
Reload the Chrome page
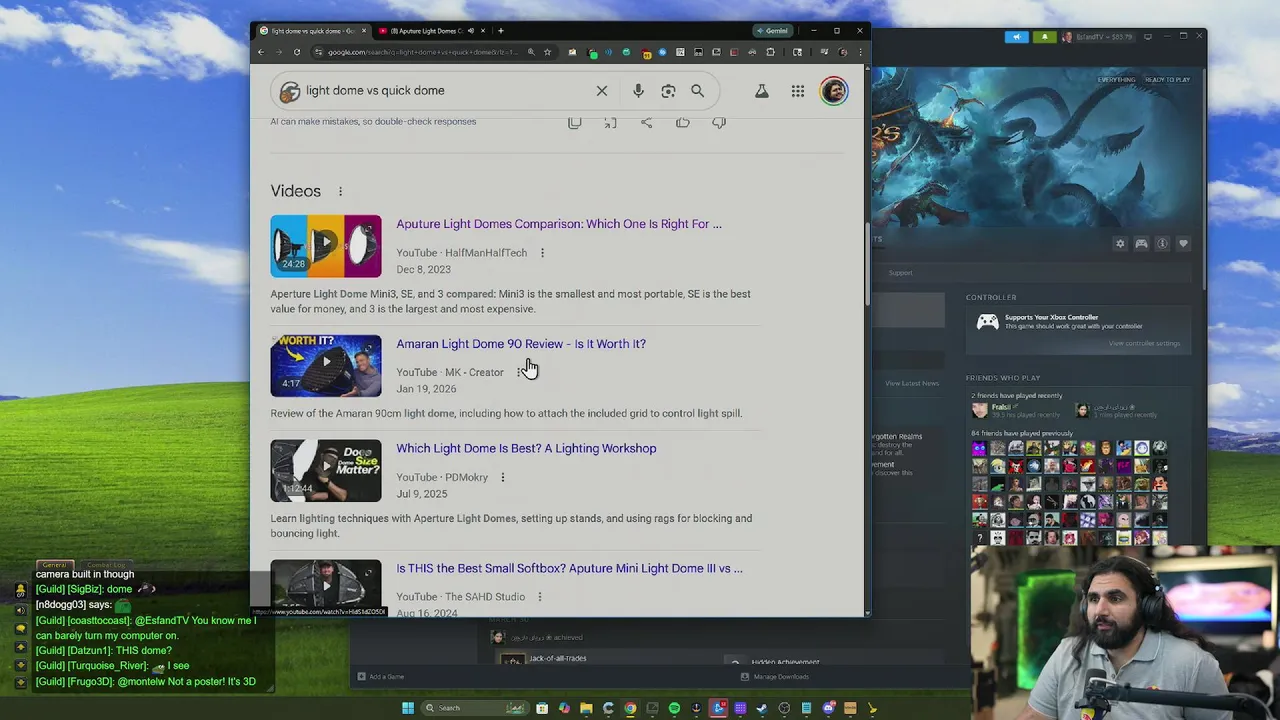(x=297, y=52)
